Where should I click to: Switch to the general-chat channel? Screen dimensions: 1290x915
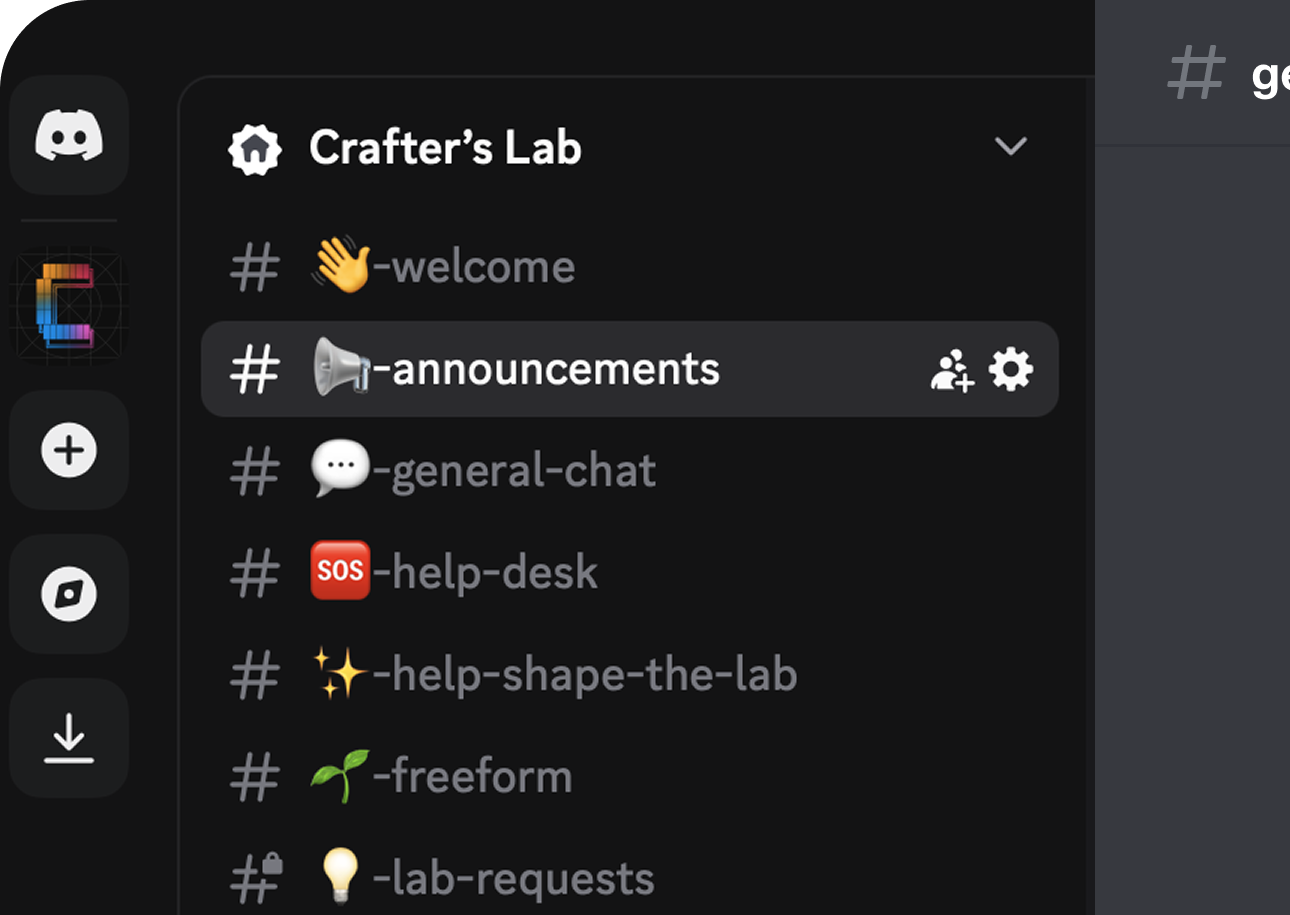pos(522,471)
